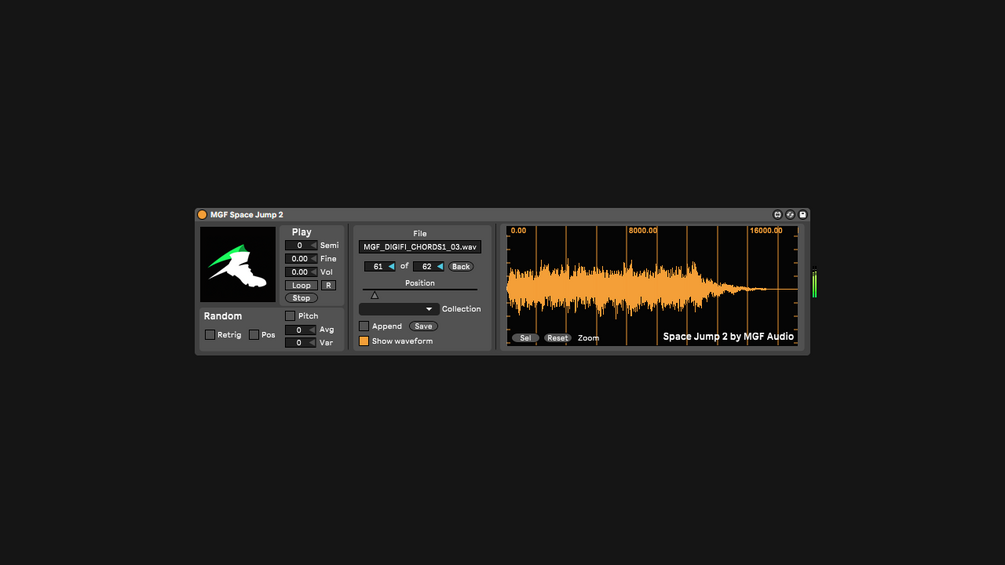Click the Avg number box

300,330
